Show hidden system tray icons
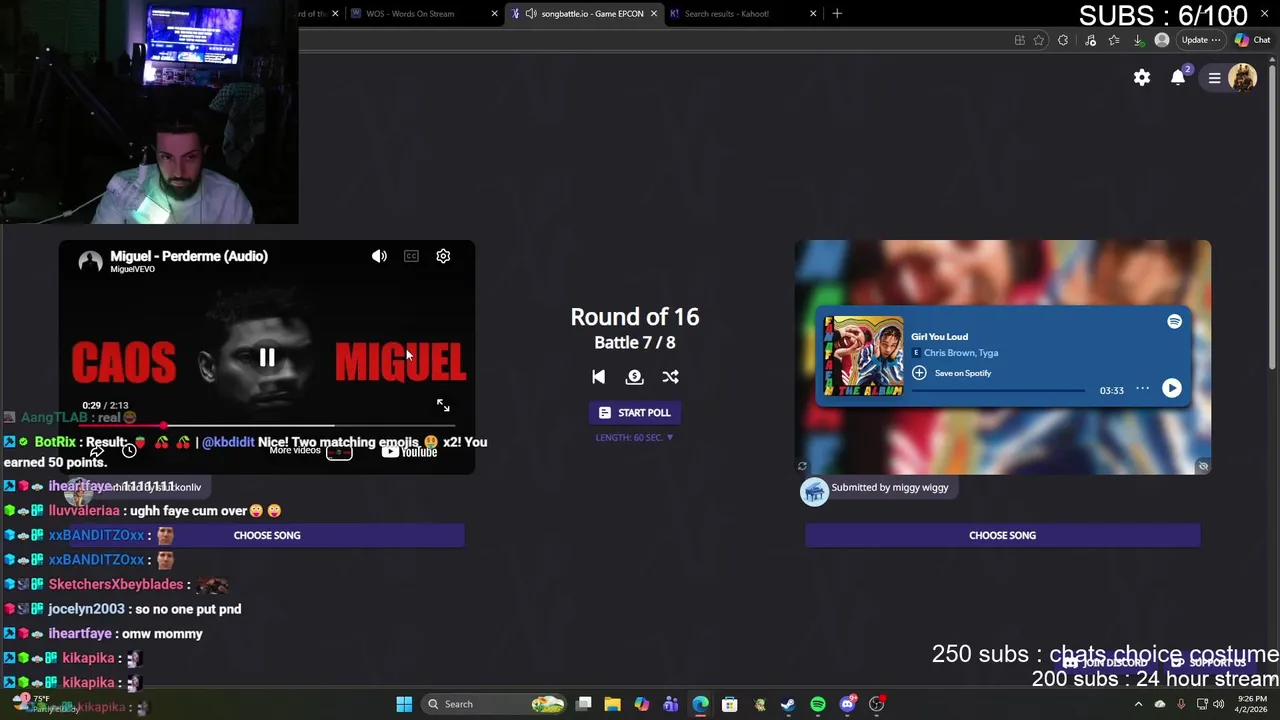This screenshot has height=720, width=1280. click(x=1138, y=704)
